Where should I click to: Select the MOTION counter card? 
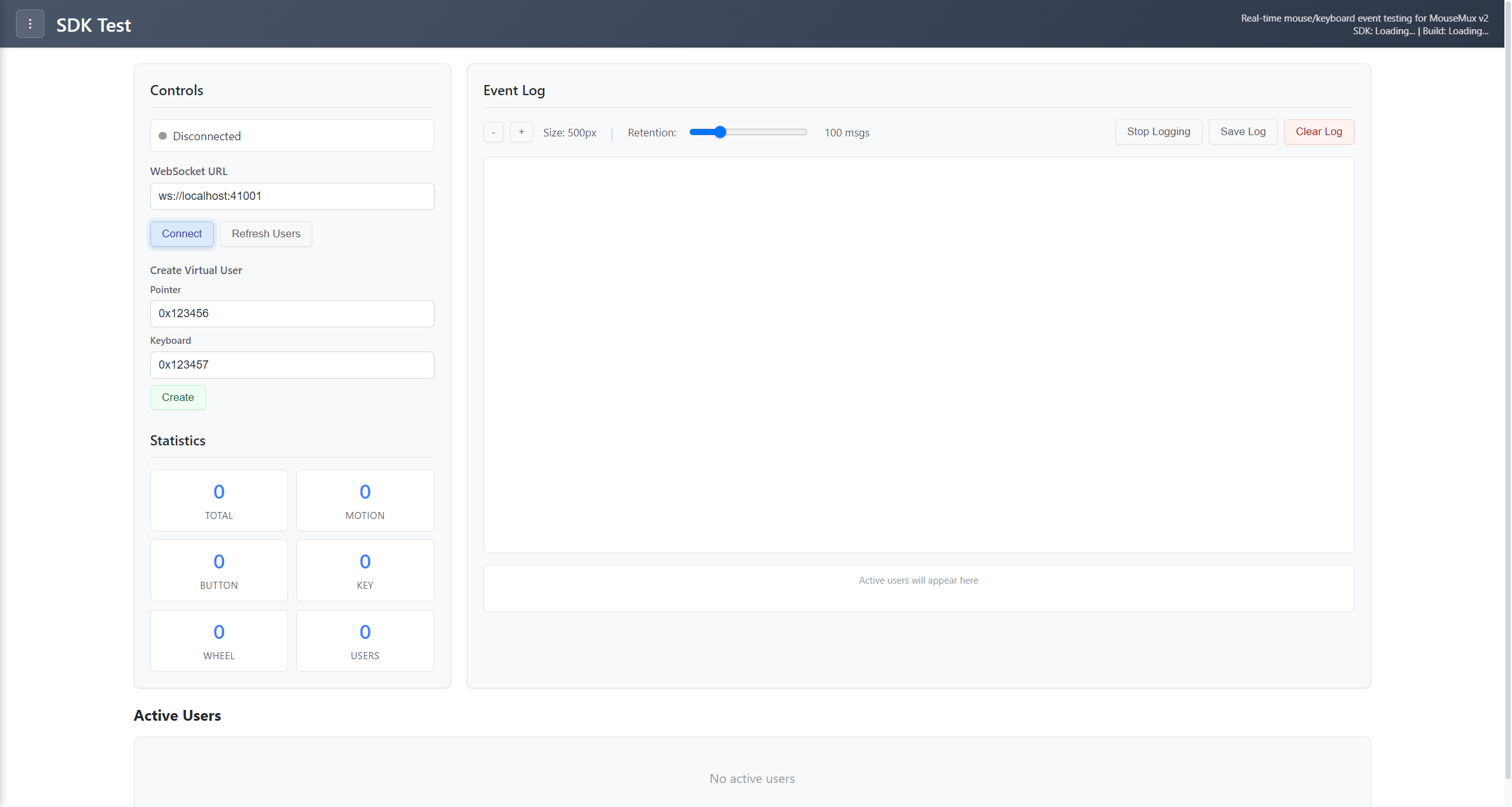365,501
